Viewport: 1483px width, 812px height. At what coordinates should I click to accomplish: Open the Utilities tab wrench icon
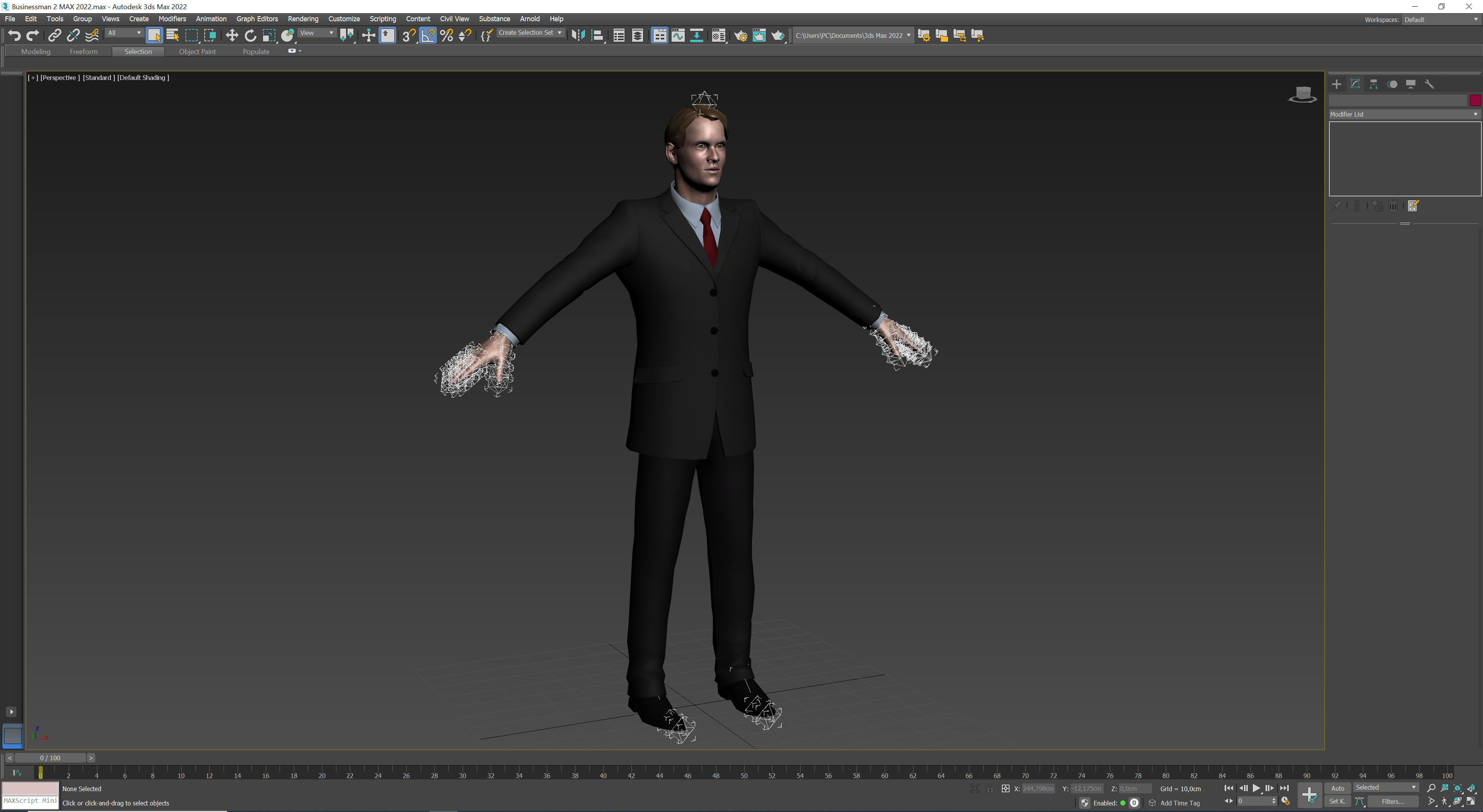1429,85
